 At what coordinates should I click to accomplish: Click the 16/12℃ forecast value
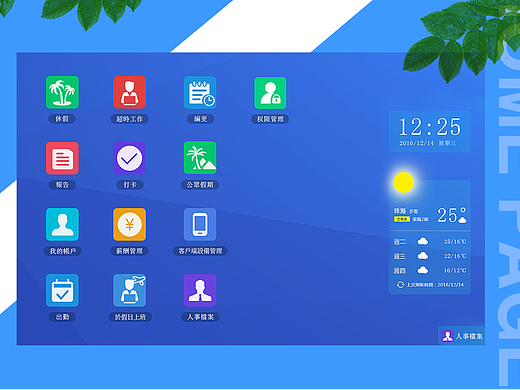coord(455,270)
